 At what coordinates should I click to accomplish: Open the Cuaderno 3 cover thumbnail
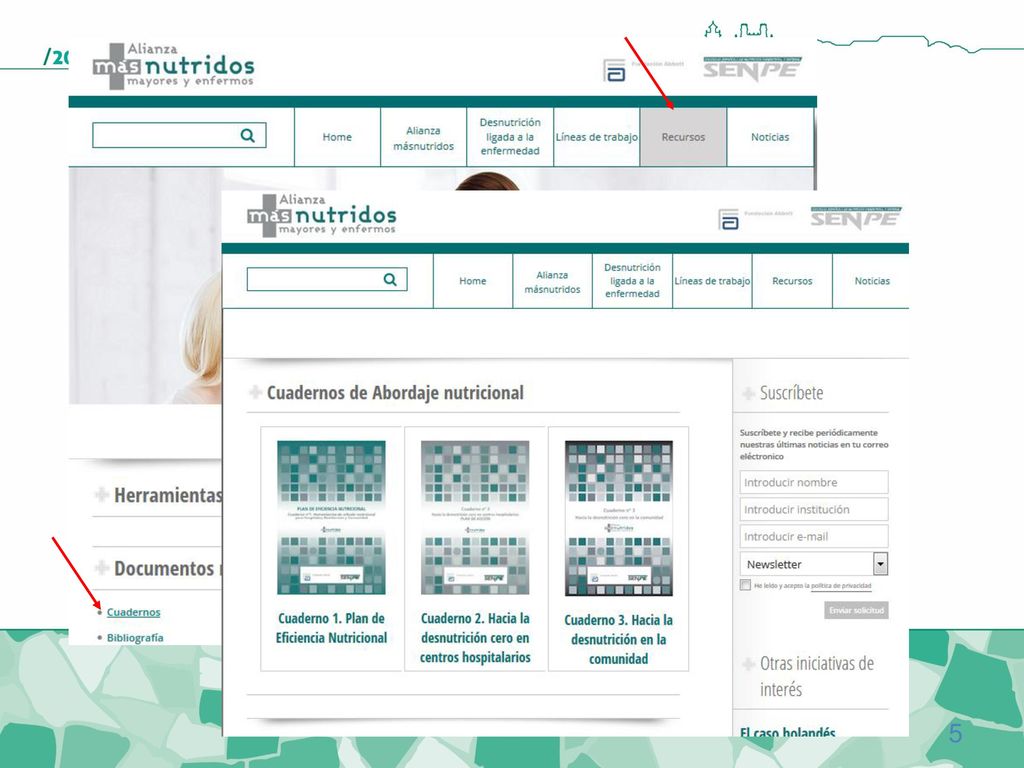pos(618,518)
